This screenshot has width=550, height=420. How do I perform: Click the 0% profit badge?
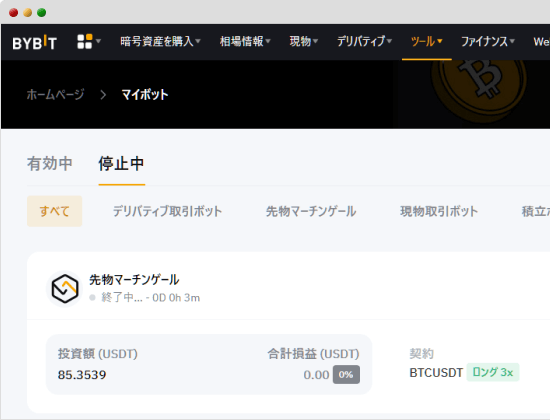coord(346,374)
